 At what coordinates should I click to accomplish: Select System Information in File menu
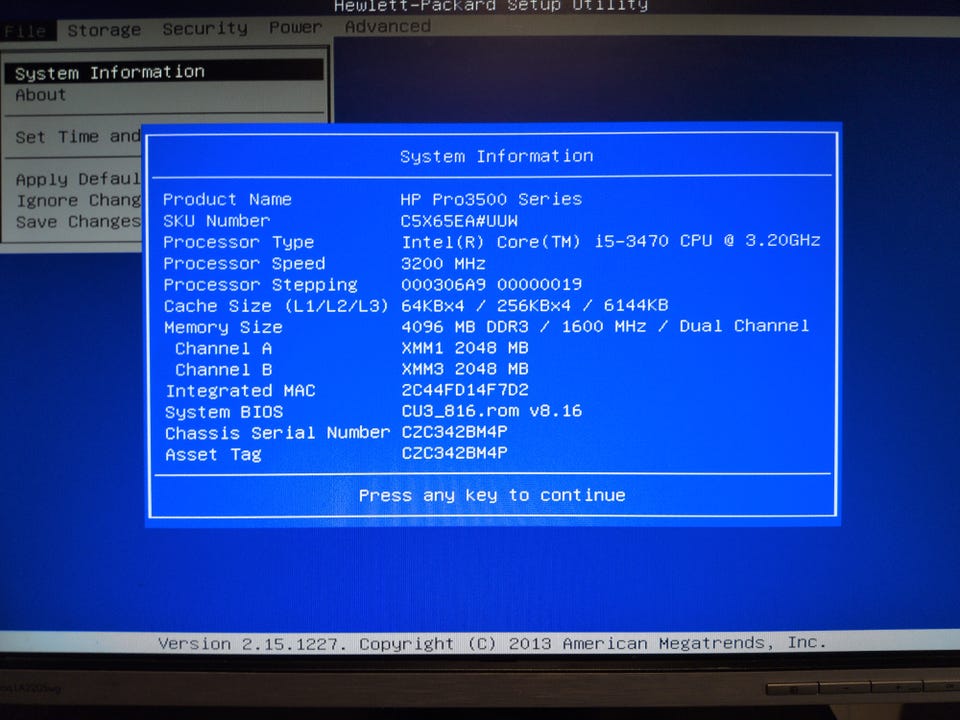164,72
